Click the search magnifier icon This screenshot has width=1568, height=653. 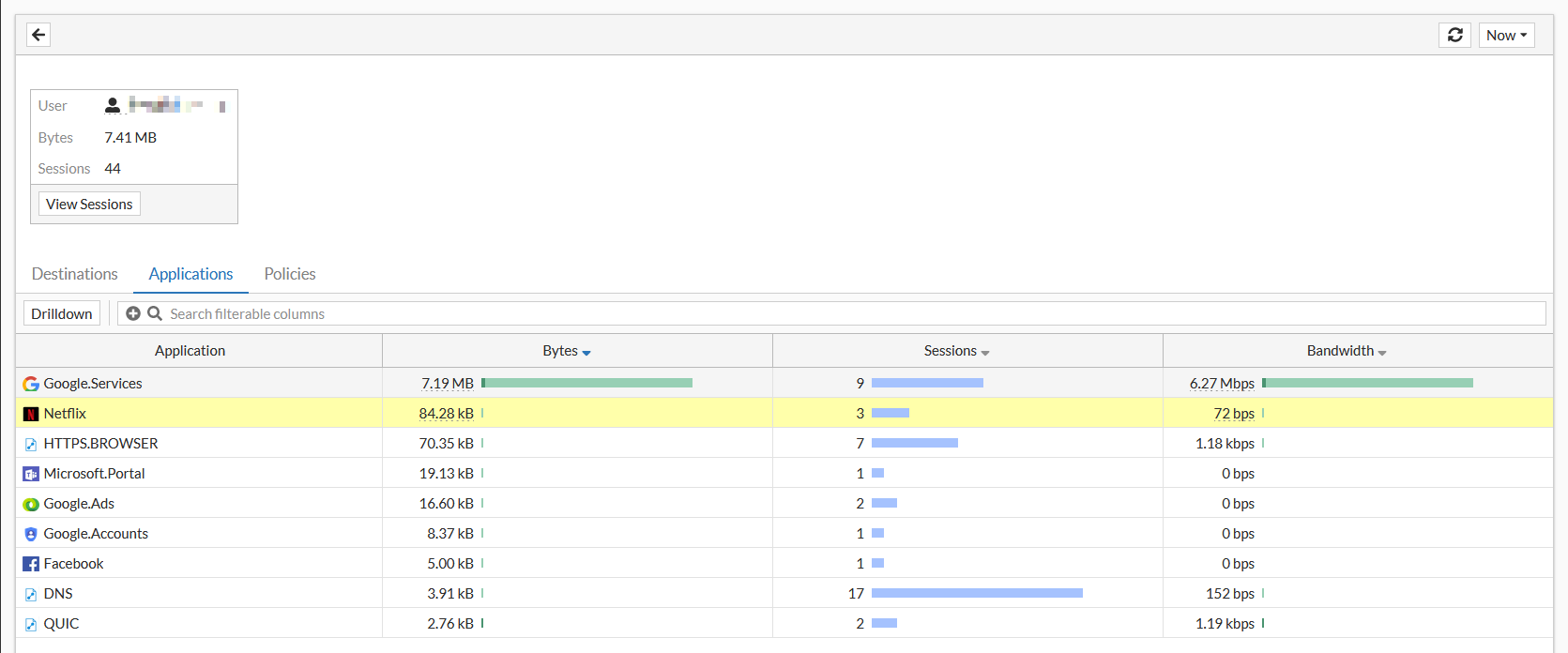[155, 313]
